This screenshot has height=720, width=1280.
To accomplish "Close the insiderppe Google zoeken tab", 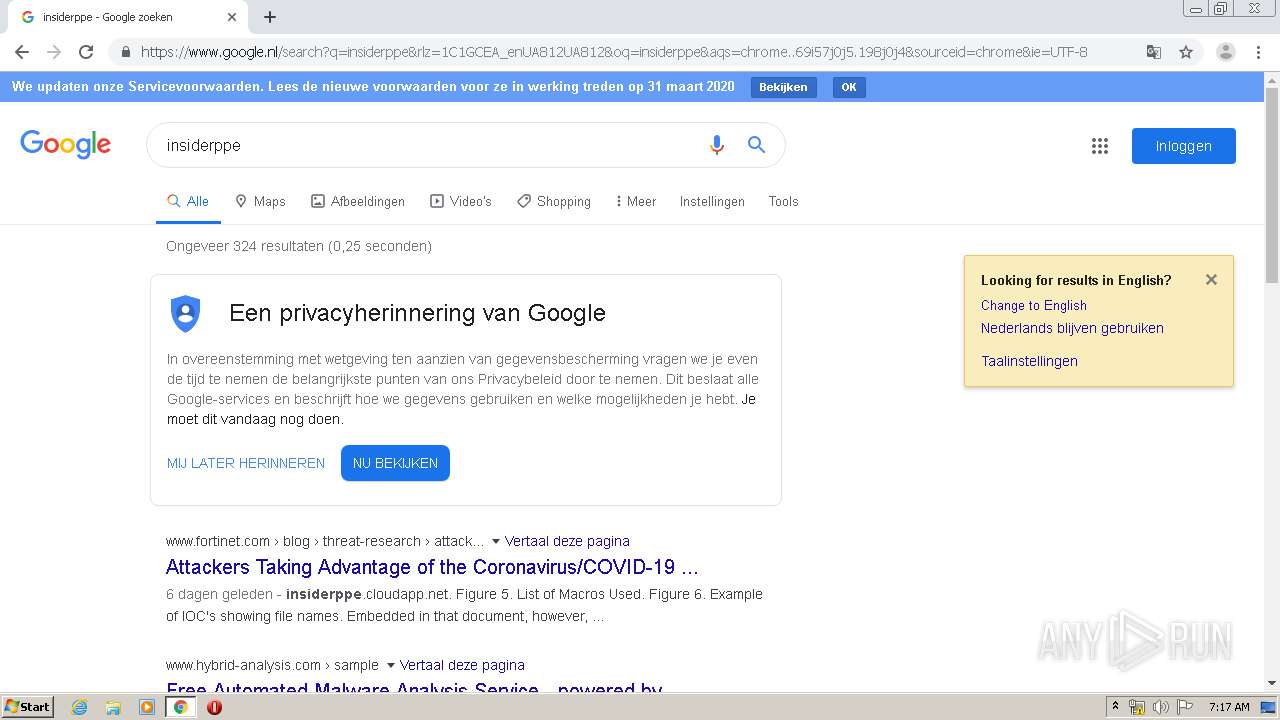I will coord(232,17).
